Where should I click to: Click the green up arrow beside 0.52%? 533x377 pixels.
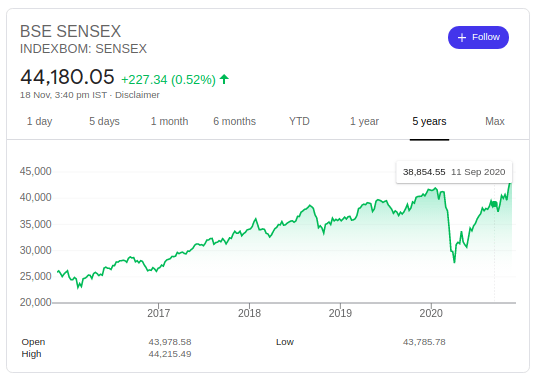(224, 80)
